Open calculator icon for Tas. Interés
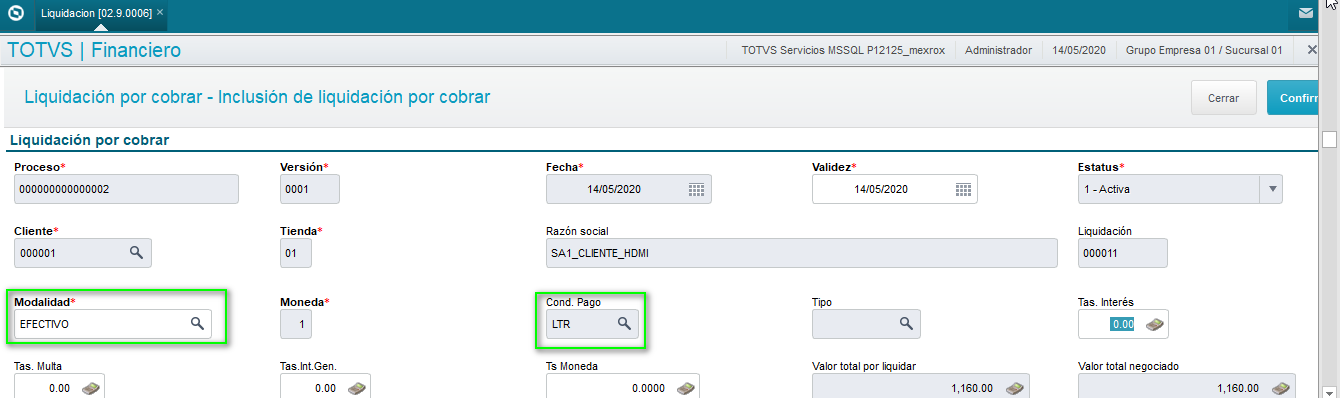 [x=1154, y=324]
